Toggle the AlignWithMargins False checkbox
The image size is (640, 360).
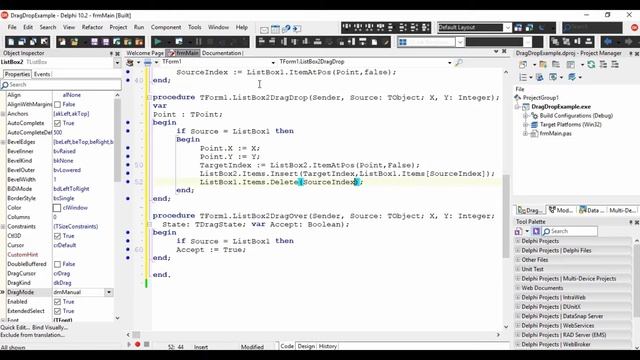(x=58, y=104)
